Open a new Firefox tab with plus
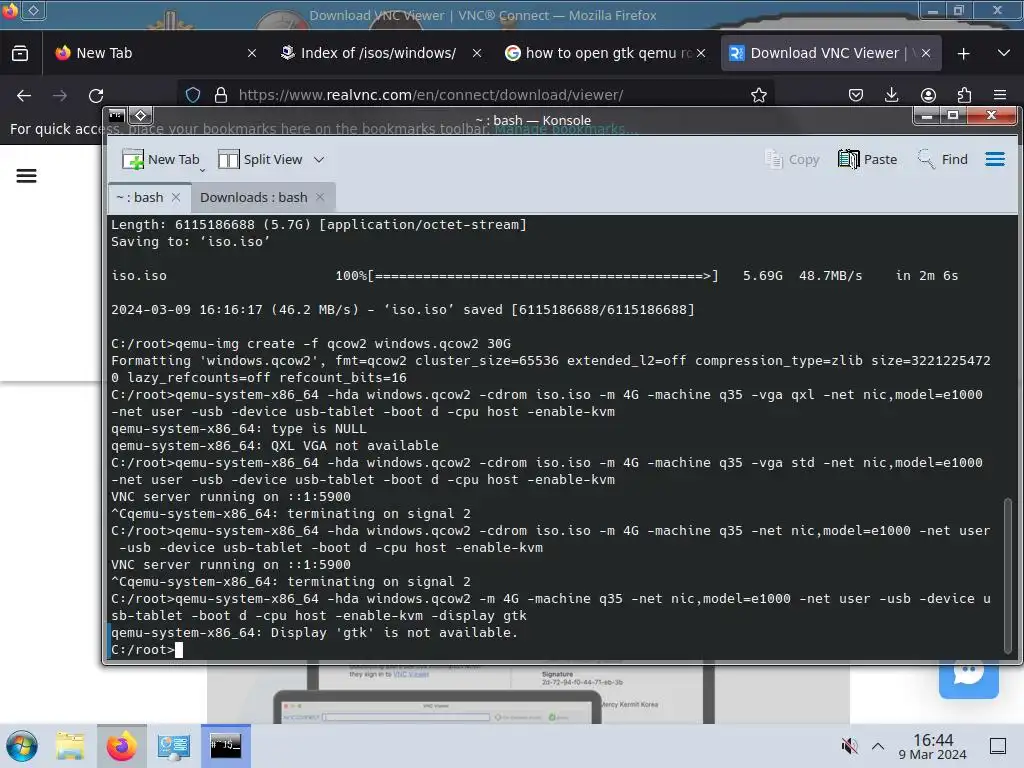1024x768 pixels. pyautogui.click(x=963, y=54)
